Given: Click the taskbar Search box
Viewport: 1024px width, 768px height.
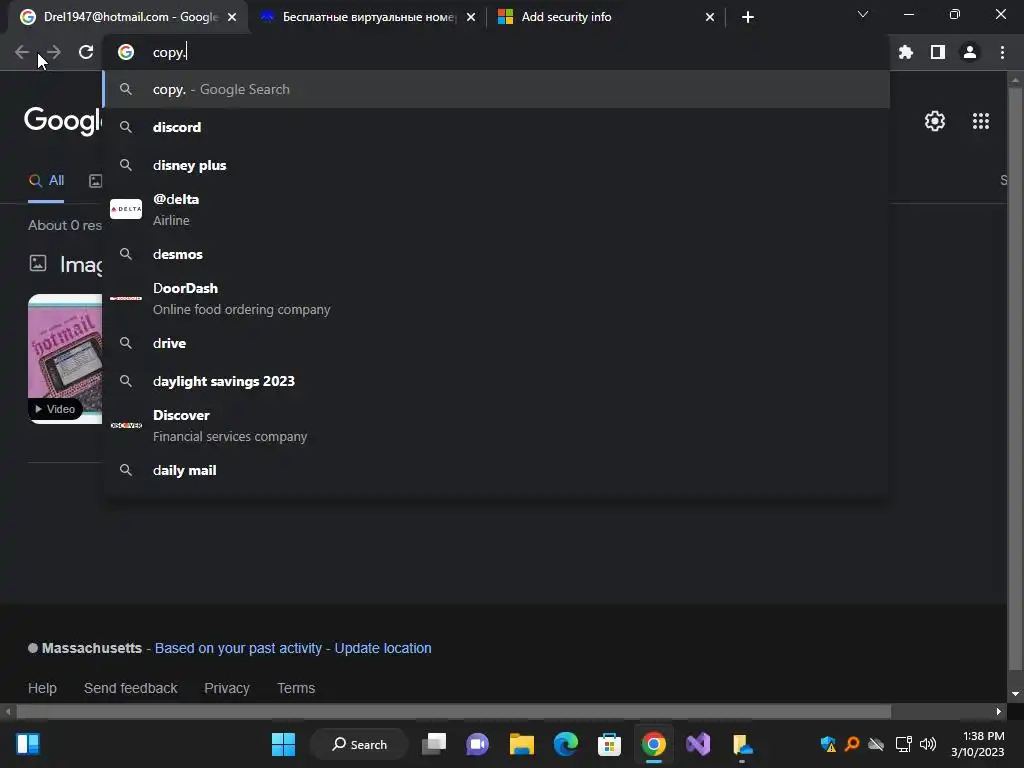Looking at the screenshot, I should [359, 744].
